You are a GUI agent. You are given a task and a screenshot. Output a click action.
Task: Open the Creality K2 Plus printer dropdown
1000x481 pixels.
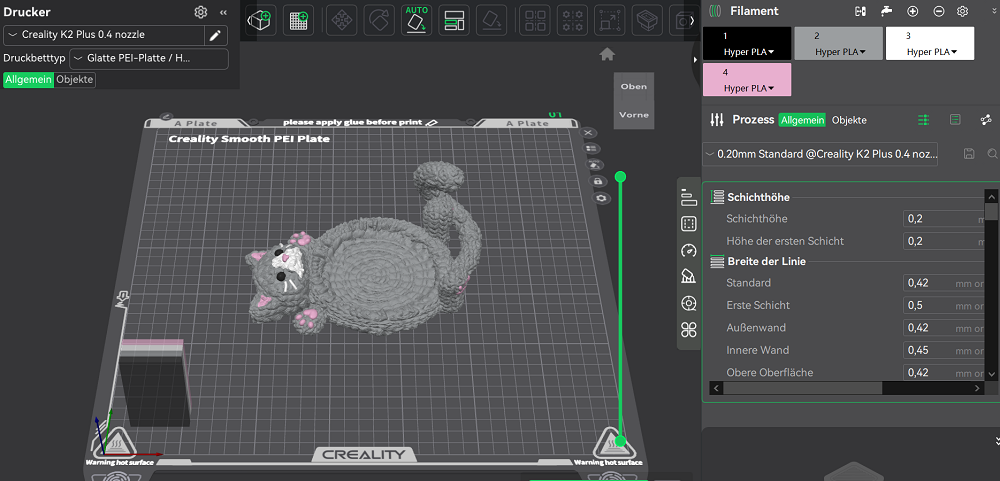tap(103, 35)
